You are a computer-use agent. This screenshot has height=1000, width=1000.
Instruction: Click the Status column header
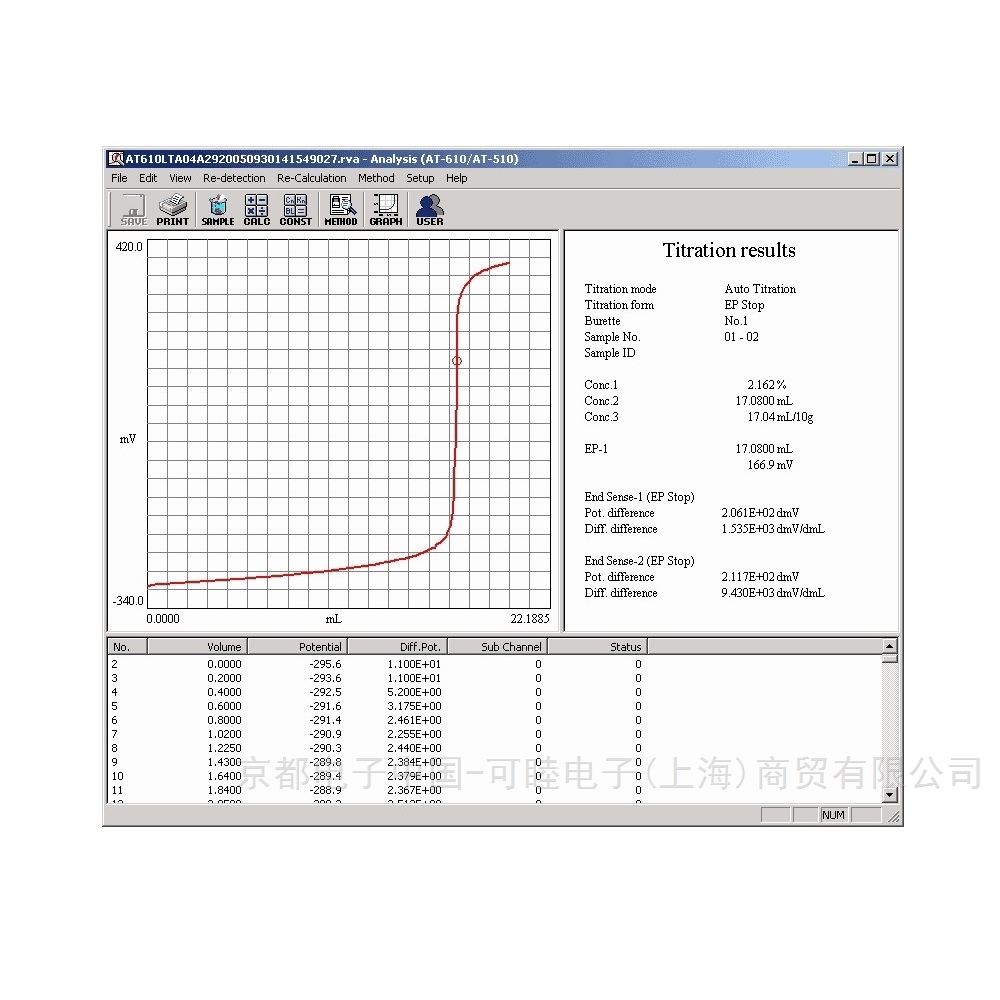tap(598, 647)
